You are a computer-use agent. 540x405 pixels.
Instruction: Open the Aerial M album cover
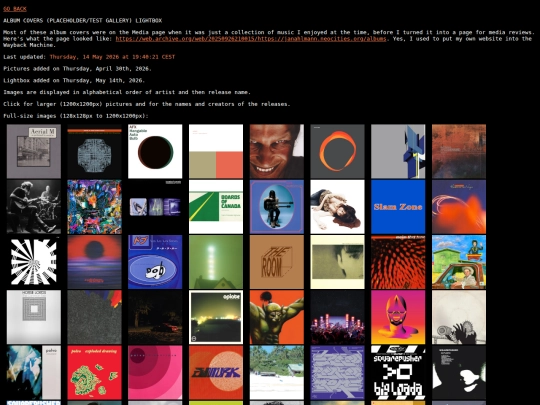34,151
